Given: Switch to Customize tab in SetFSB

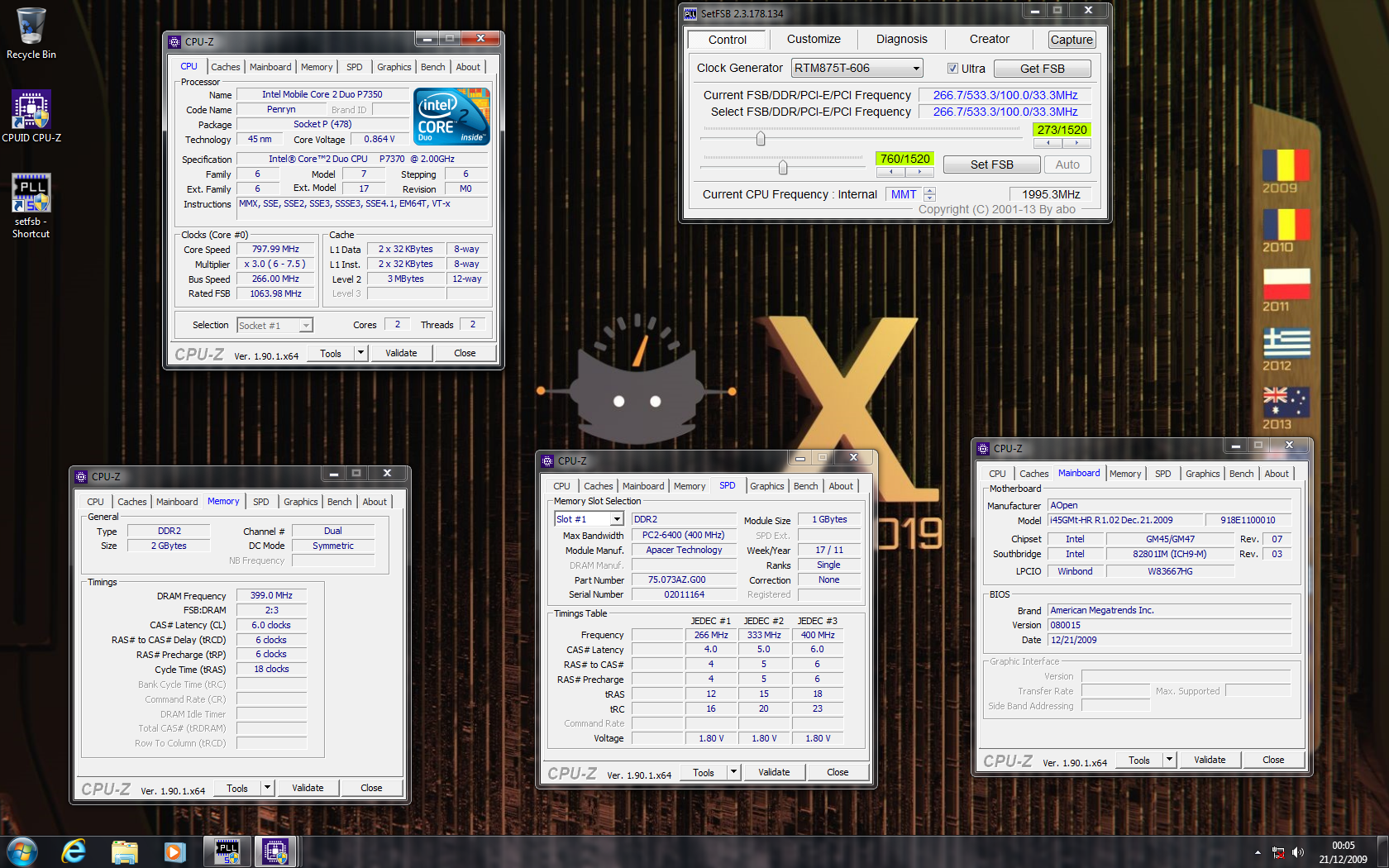Looking at the screenshot, I should pyautogui.click(x=814, y=39).
